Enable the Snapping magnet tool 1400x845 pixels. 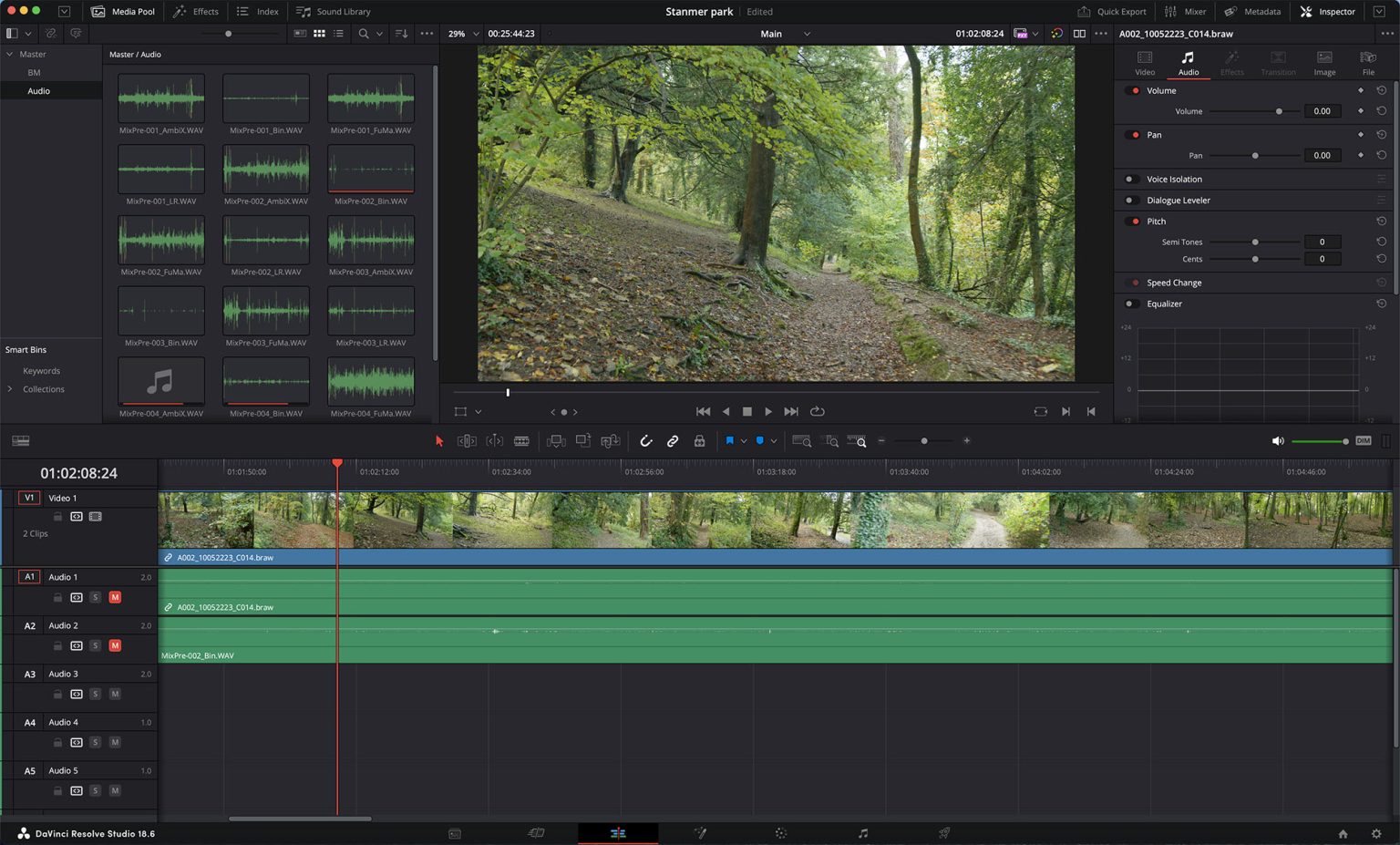click(x=646, y=440)
